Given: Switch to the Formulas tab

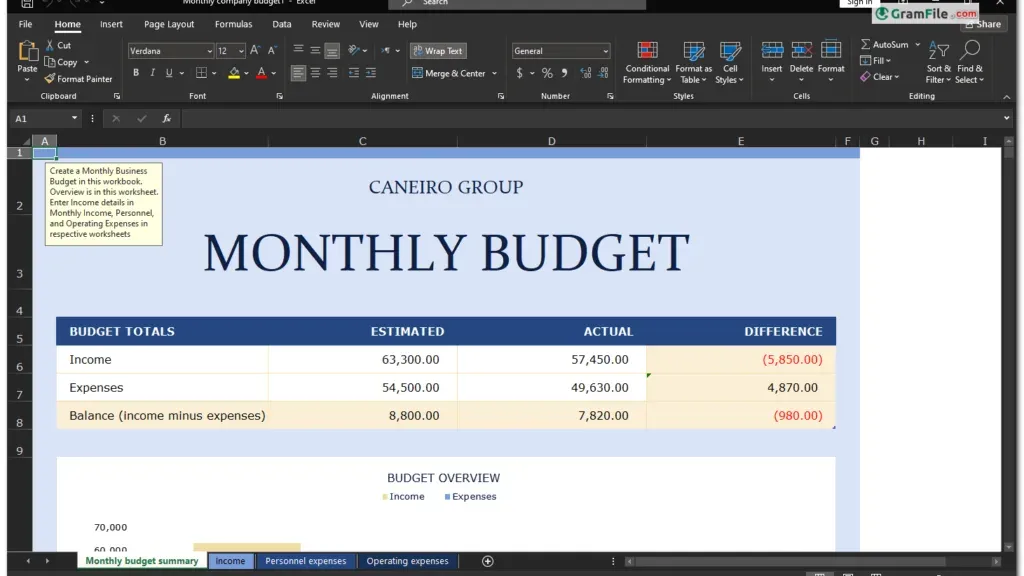Looking at the screenshot, I should coord(233,24).
